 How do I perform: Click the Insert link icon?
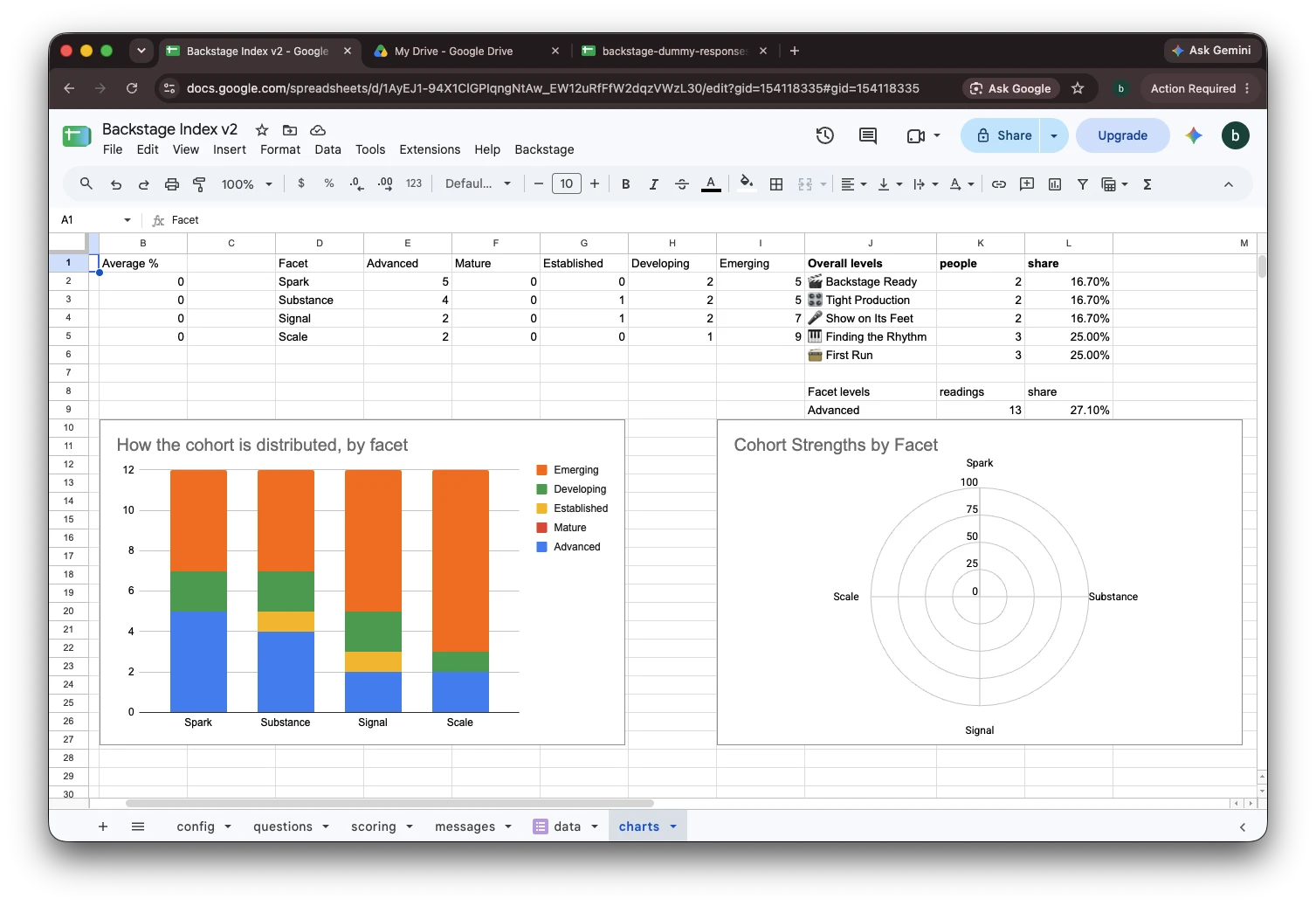999,183
